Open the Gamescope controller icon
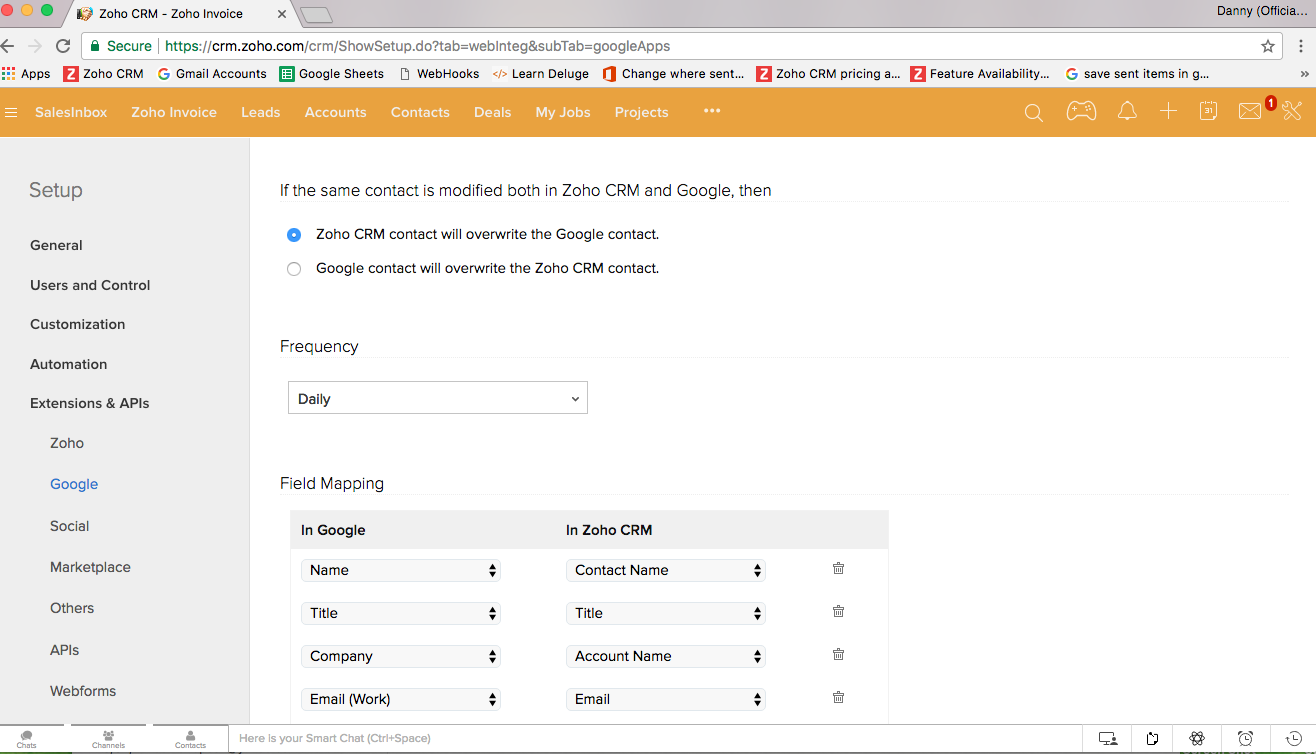Image resolution: width=1316 pixels, height=754 pixels. point(1081,112)
